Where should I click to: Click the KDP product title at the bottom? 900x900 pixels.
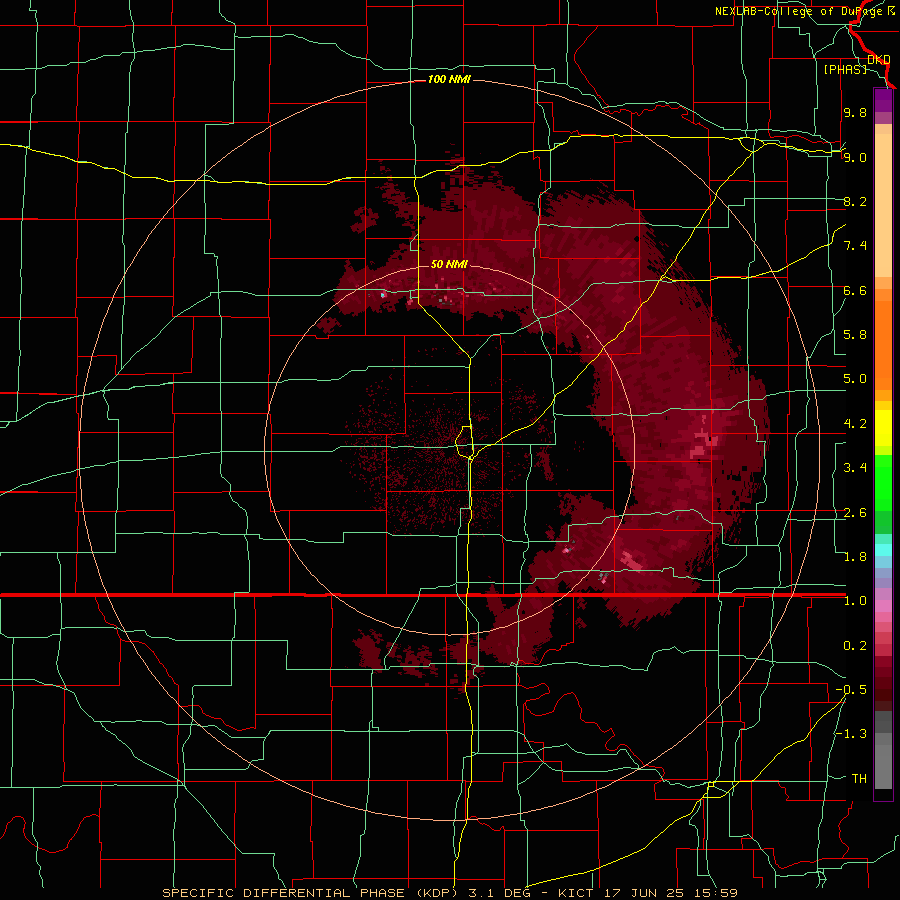point(449,893)
